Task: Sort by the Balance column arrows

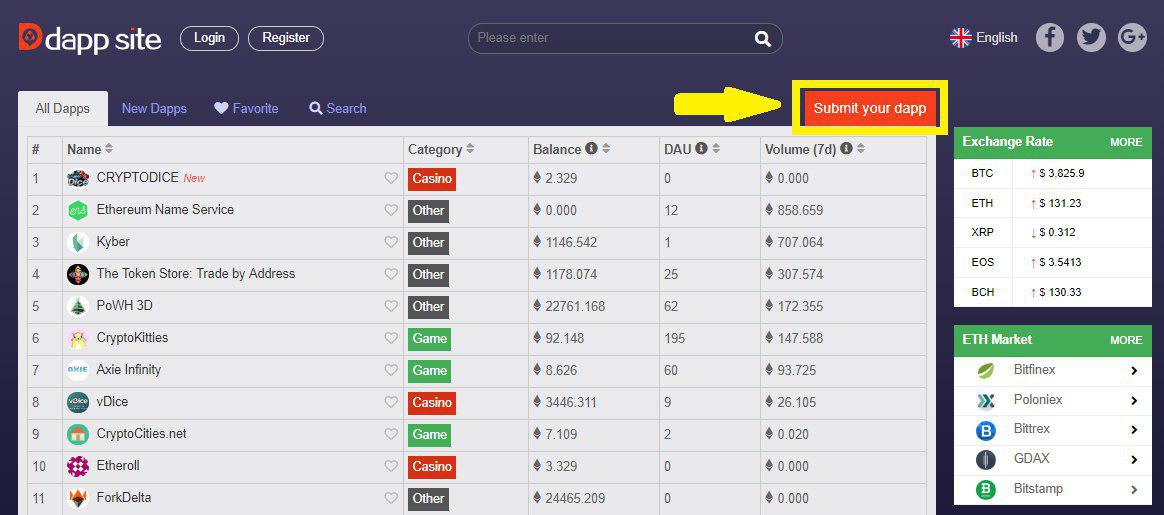Action: click(606, 149)
